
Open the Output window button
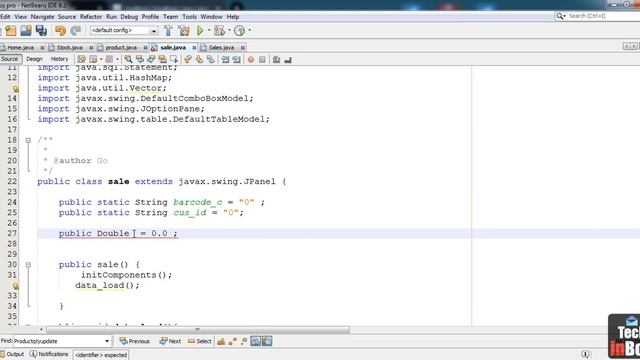[x=12, y=354]
